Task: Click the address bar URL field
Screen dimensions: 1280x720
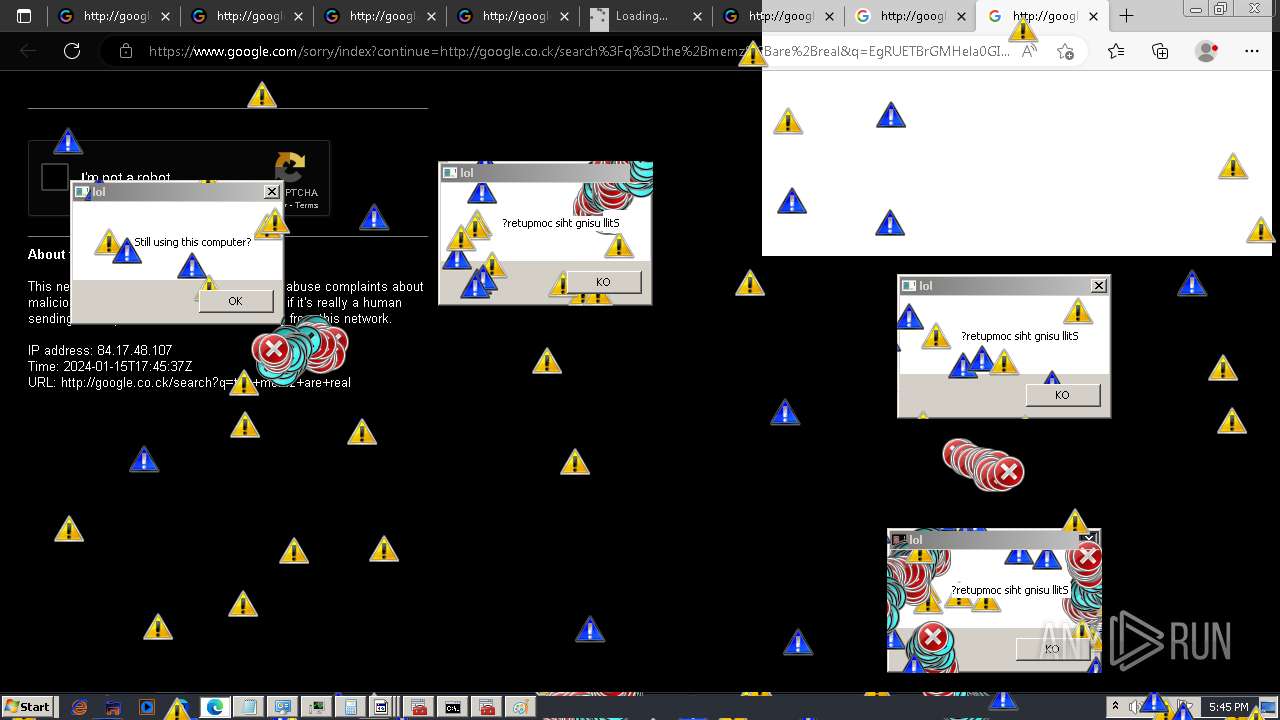Action: pos(580,52)
